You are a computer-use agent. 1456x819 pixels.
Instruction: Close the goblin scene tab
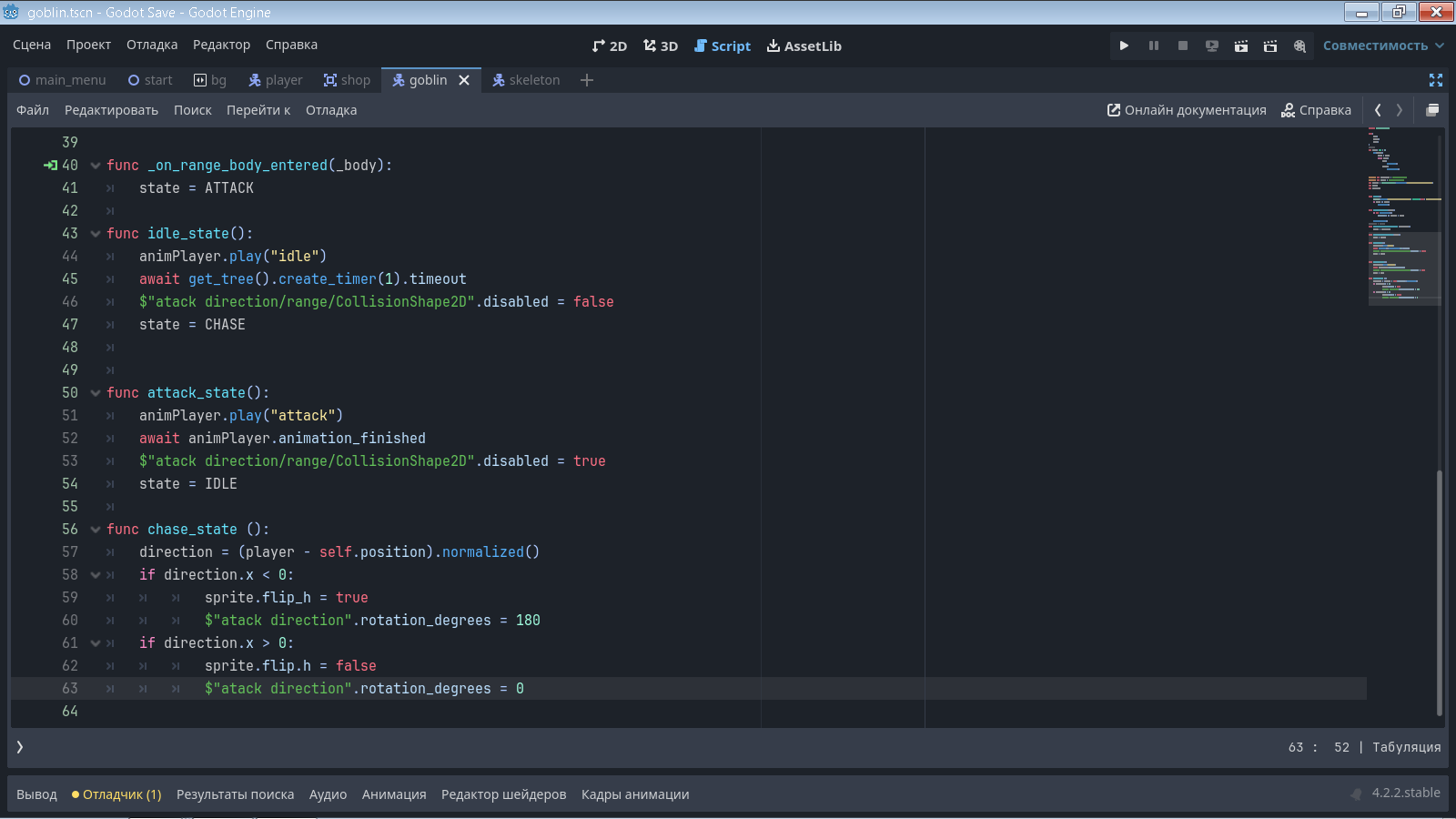point(464,80)
